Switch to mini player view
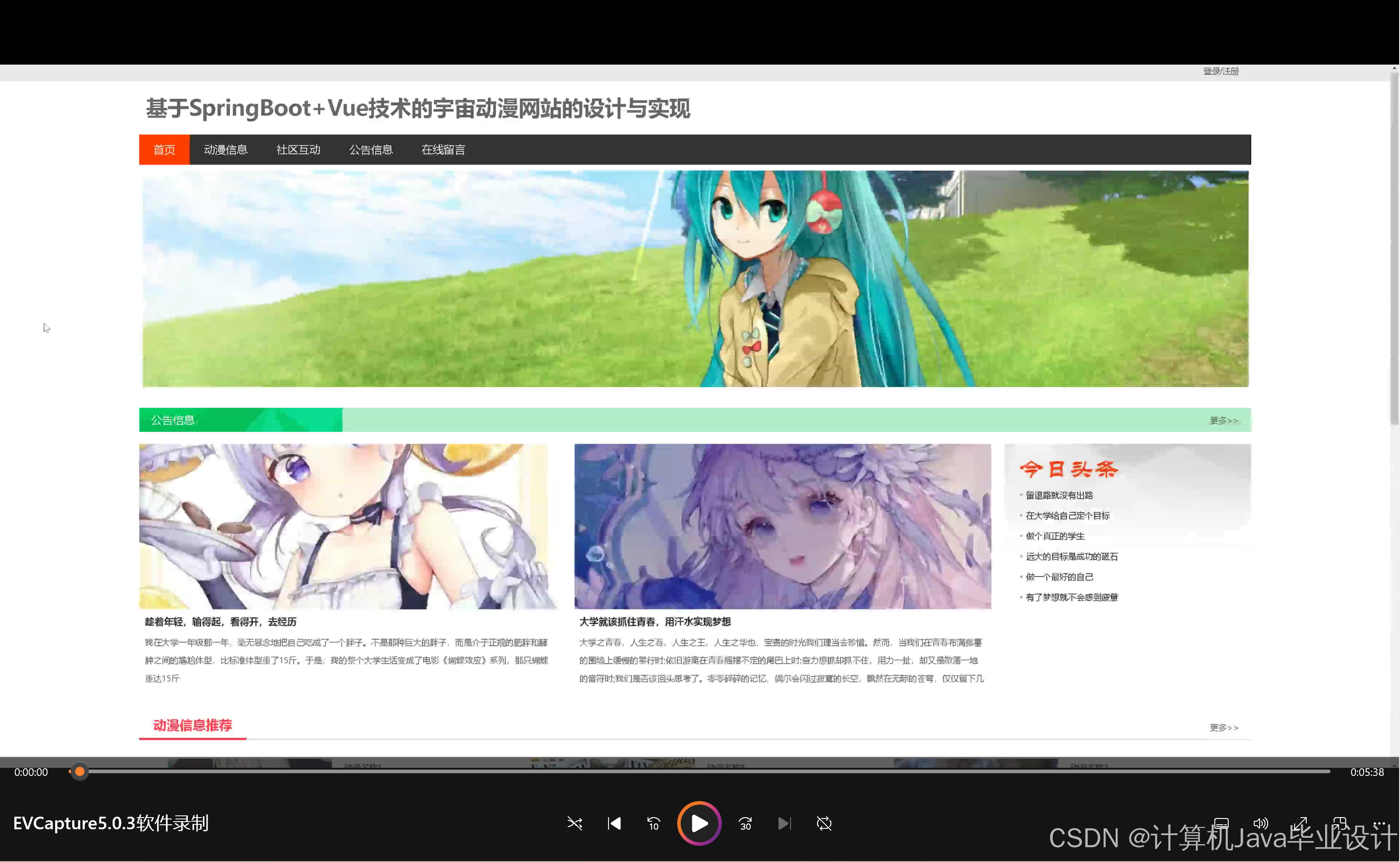1400x862 pixels. [x=1339, y=823]
